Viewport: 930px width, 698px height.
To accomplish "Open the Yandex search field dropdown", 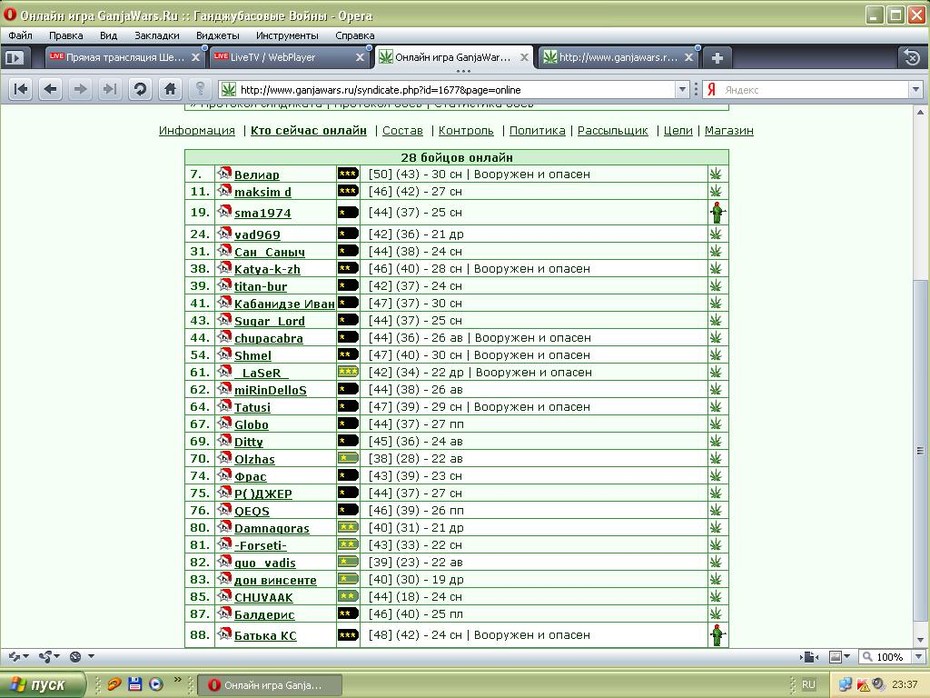I will click(x=916, y=90).
